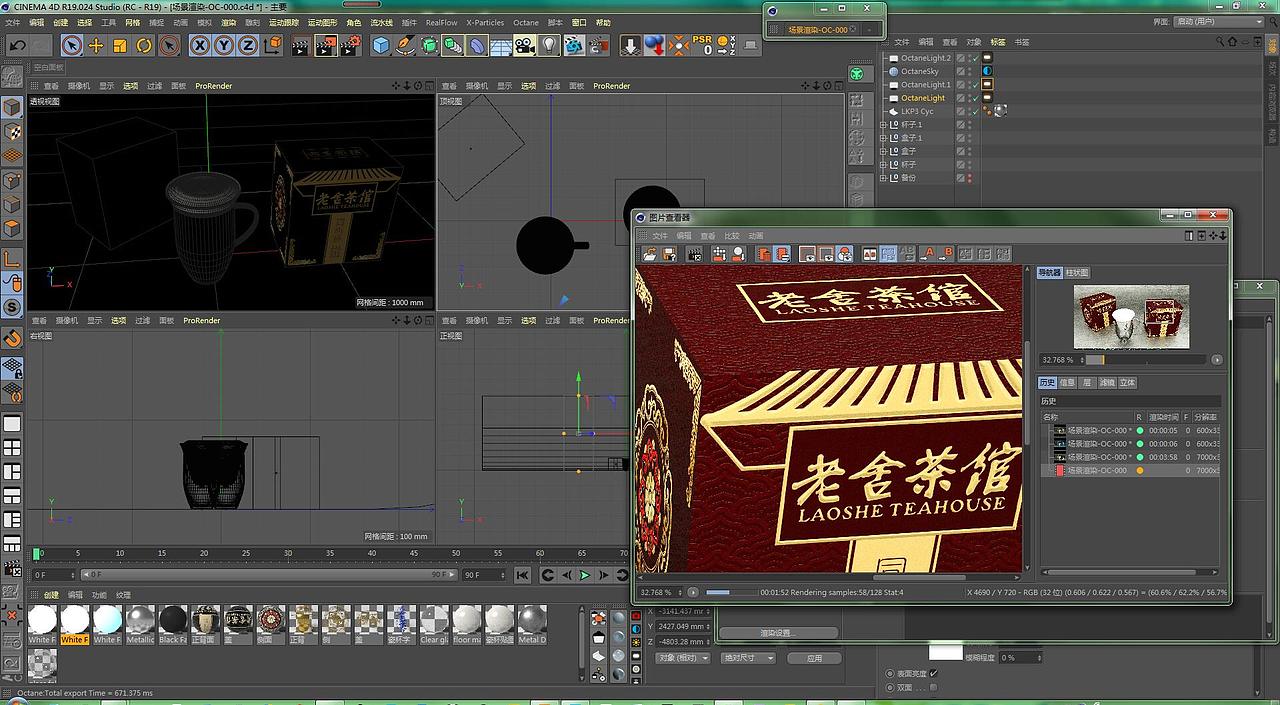
Task: Click OctaneLight.1 light tag icon
Action: [x=987, y=85]
